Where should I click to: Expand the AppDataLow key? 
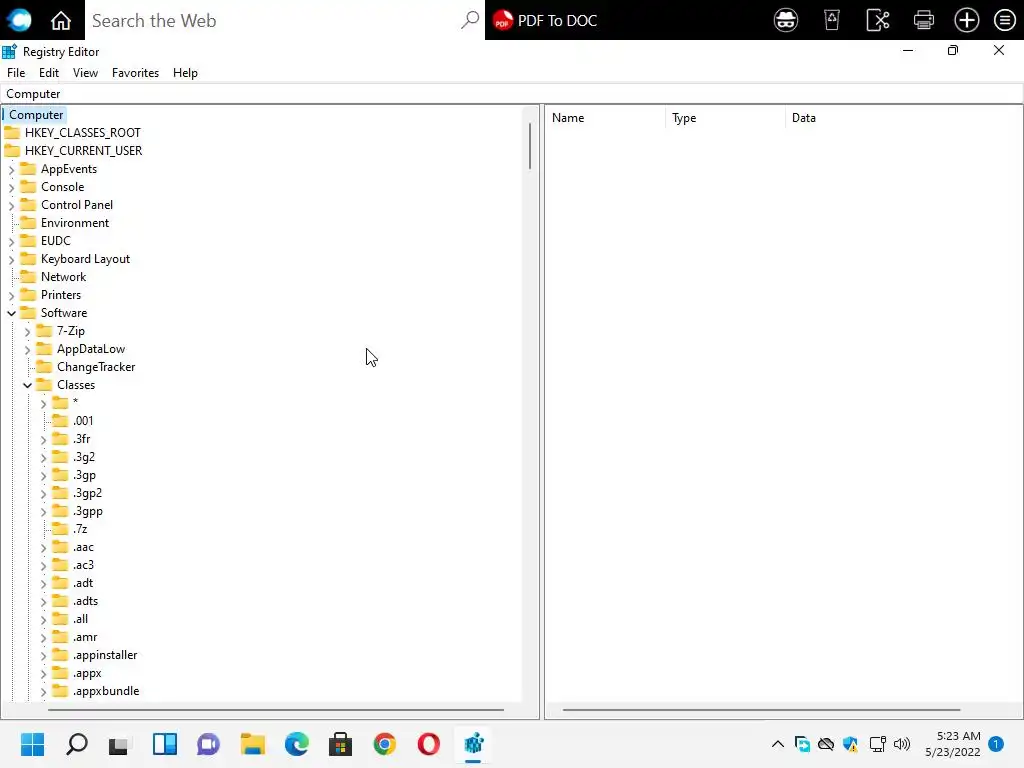click(x=27, y=349)
